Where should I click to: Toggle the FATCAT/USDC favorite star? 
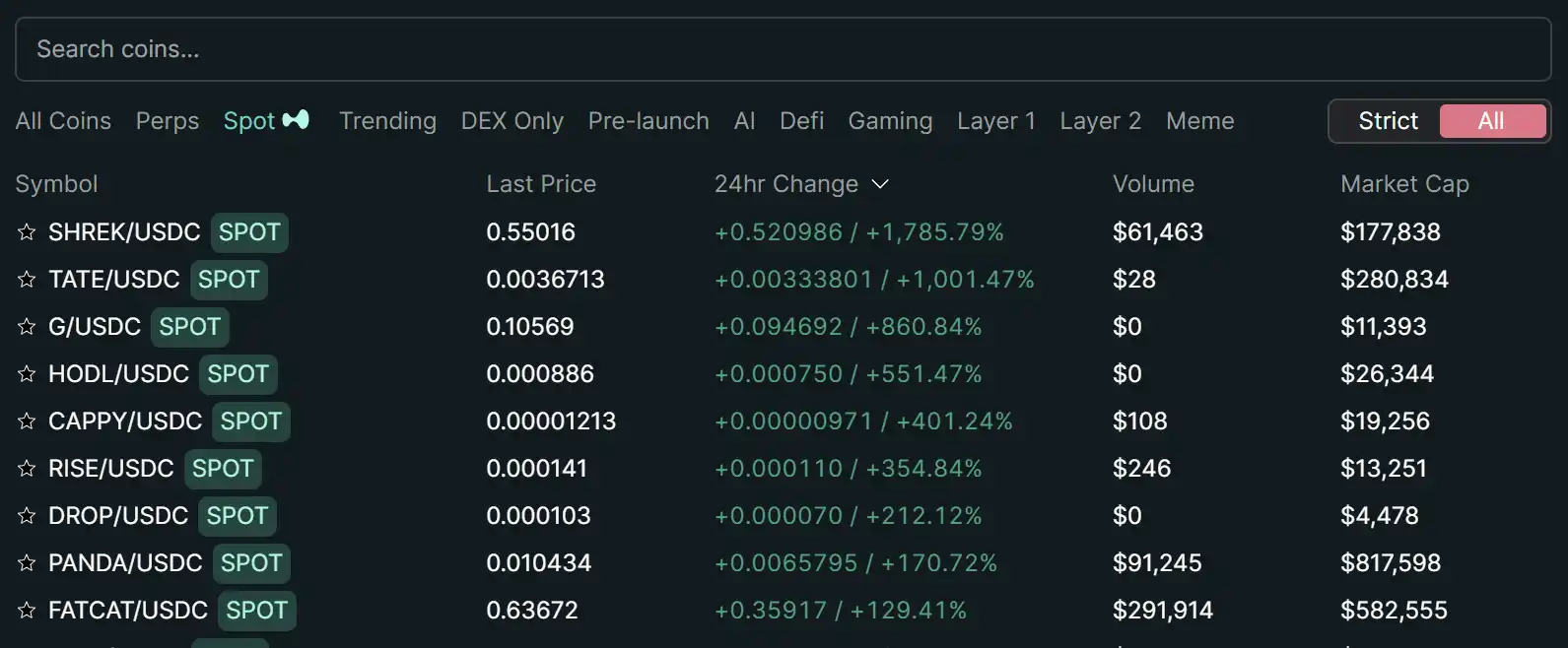tap(27, 611)
